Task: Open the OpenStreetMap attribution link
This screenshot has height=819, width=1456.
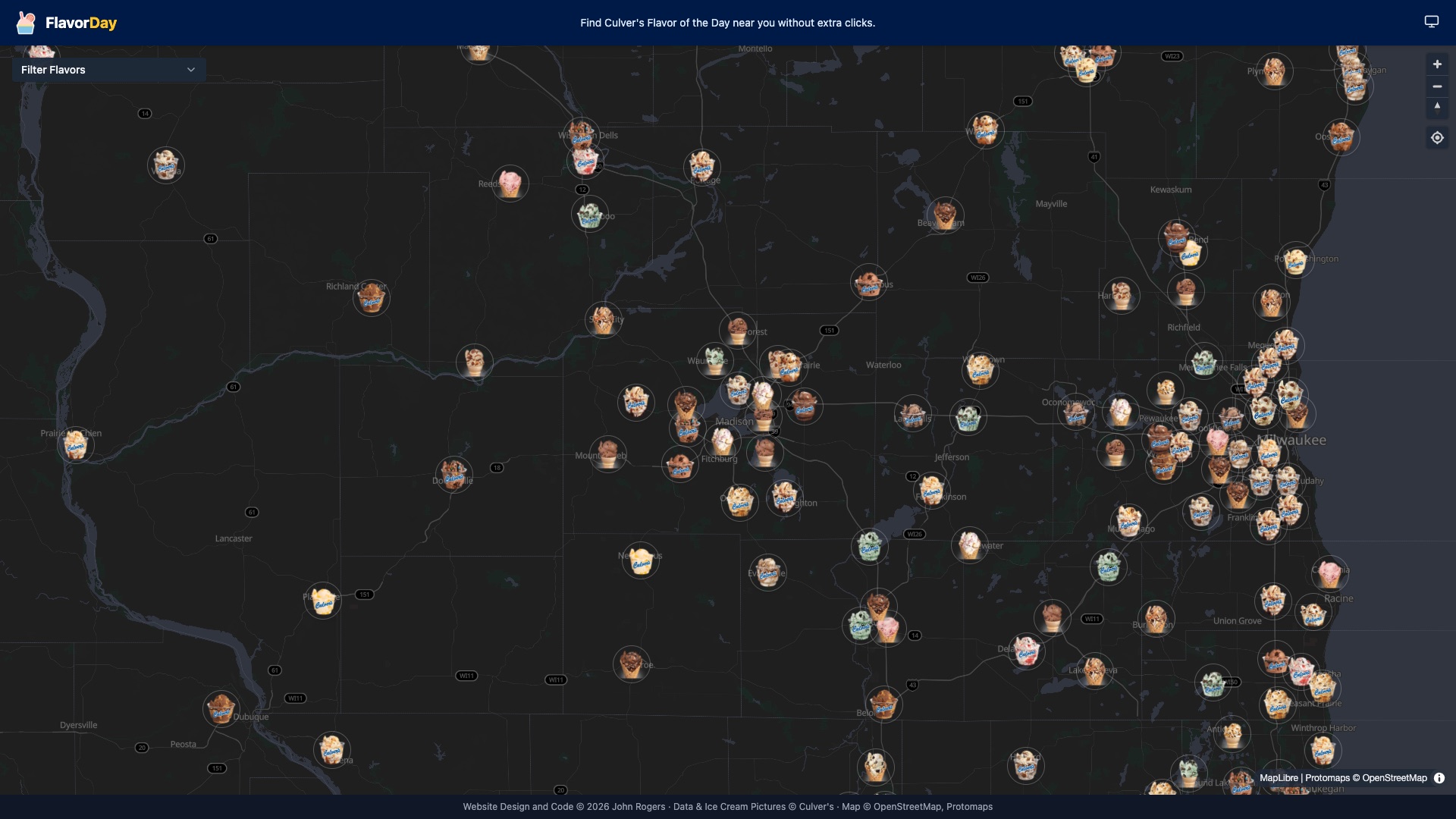Action: pos(1395,778)
